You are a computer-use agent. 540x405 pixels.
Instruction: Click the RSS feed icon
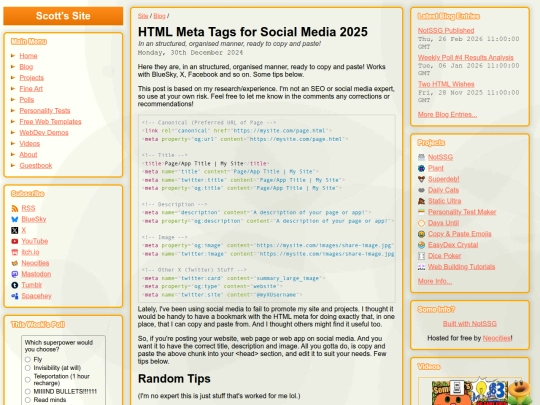pos(14,208)
